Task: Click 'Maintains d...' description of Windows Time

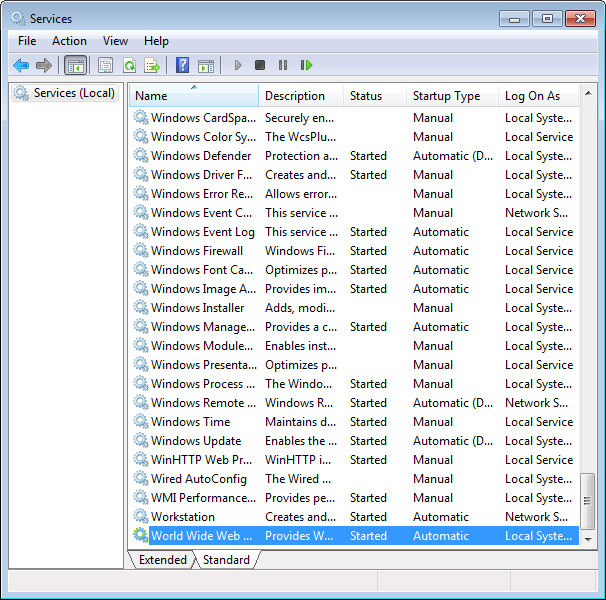Action: [300, 422]
